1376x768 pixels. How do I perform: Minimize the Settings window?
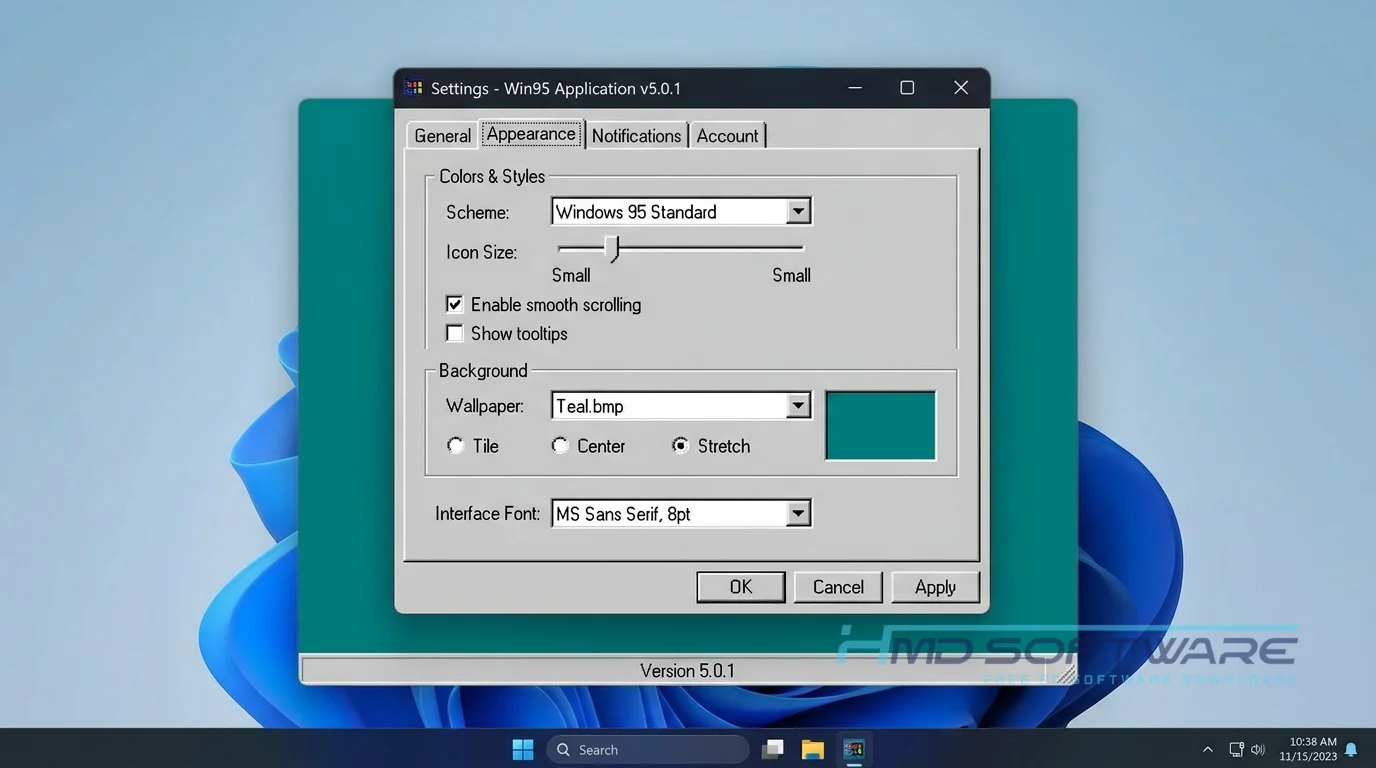coord(856,88)
